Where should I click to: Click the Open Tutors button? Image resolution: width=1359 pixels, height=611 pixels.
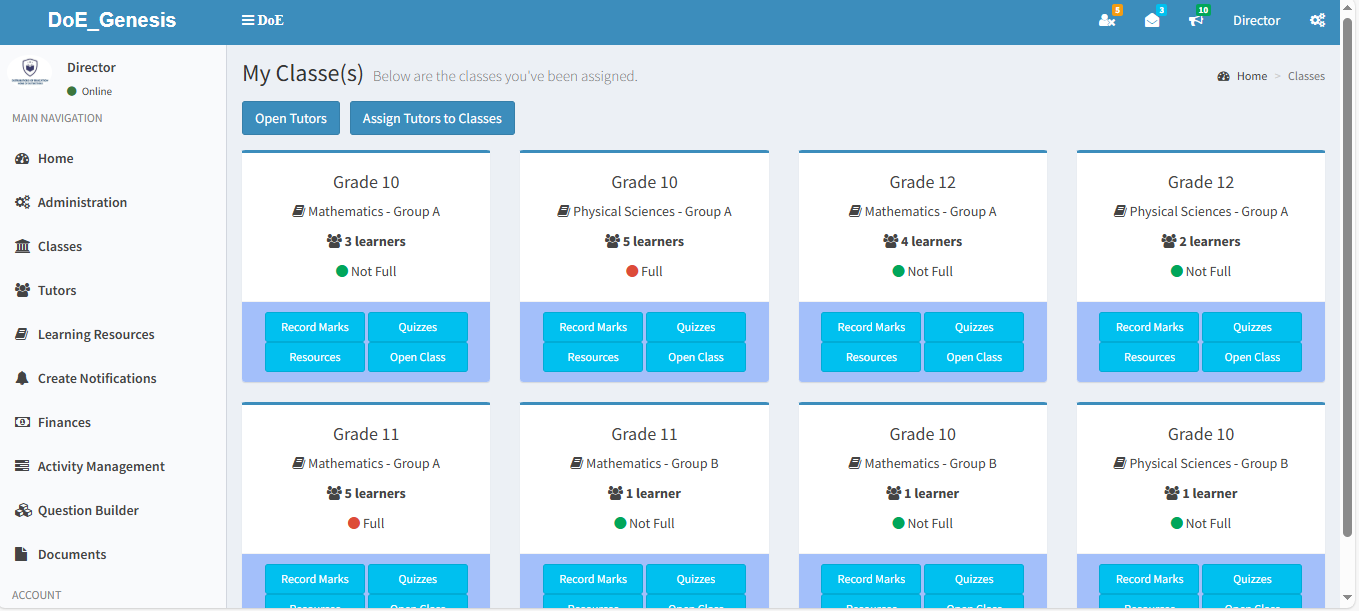(291, 118)
